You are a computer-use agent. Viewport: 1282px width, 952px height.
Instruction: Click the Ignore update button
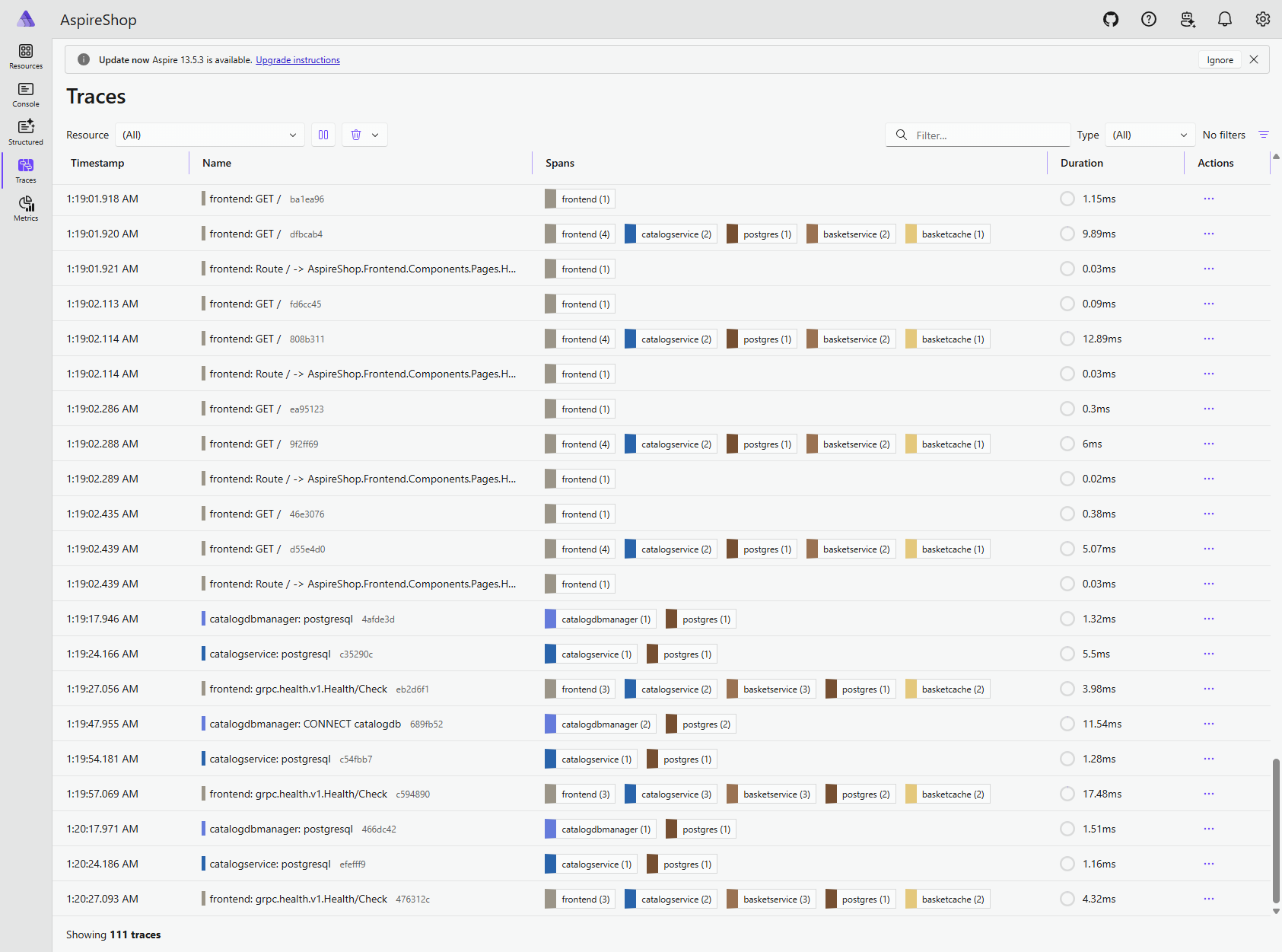click(1220, 60)
